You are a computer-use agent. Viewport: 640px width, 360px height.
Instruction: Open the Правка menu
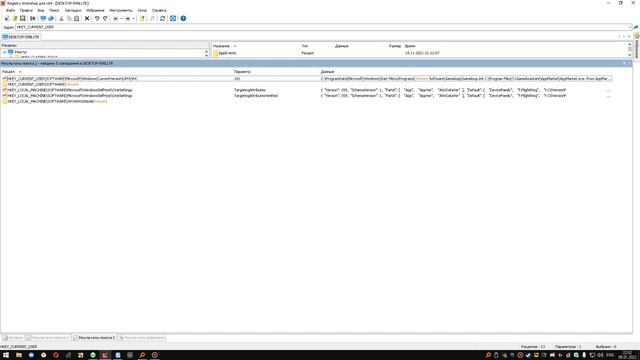(x=26, y=10)
